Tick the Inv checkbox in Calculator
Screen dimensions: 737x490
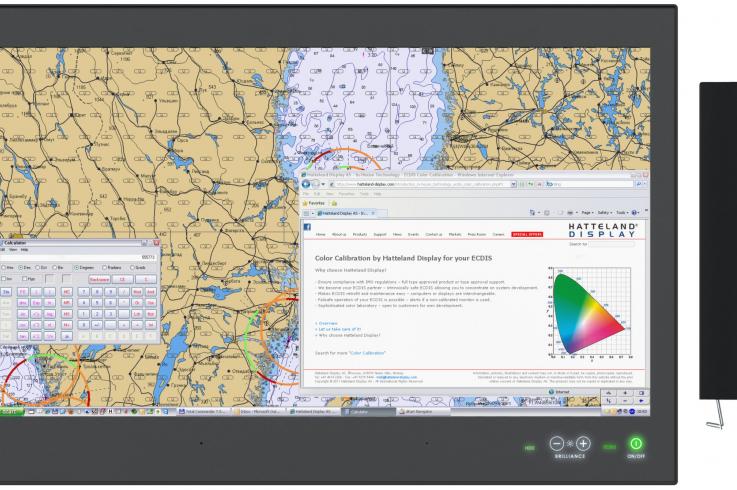coord(3,279)
